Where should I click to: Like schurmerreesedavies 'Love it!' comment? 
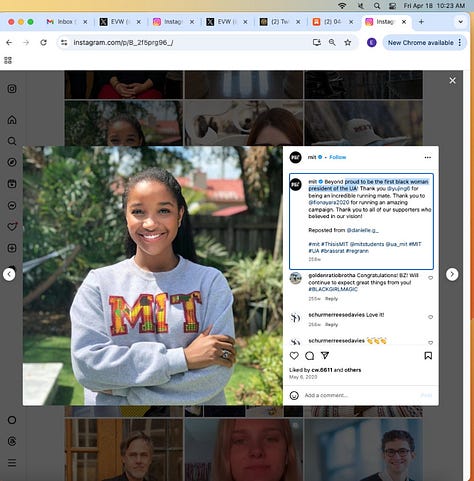(x=430, y=317)
